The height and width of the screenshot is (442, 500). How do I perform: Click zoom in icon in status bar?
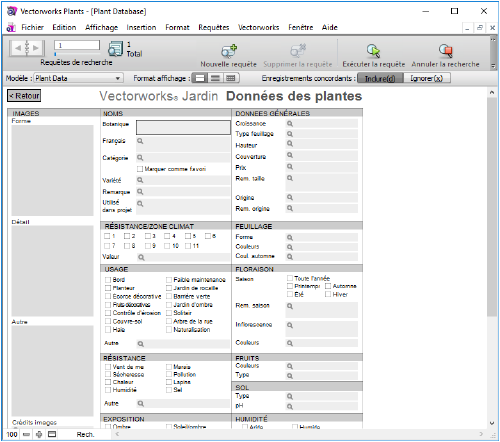[39, 434]
